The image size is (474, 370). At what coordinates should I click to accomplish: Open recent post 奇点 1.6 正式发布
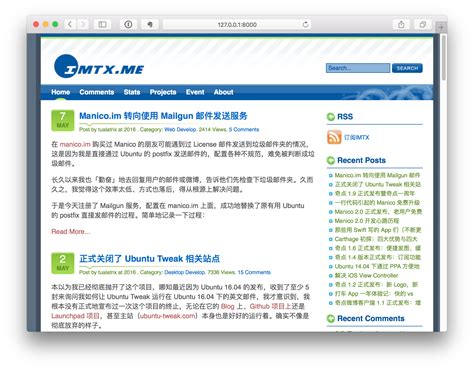[x=378, y=248]
